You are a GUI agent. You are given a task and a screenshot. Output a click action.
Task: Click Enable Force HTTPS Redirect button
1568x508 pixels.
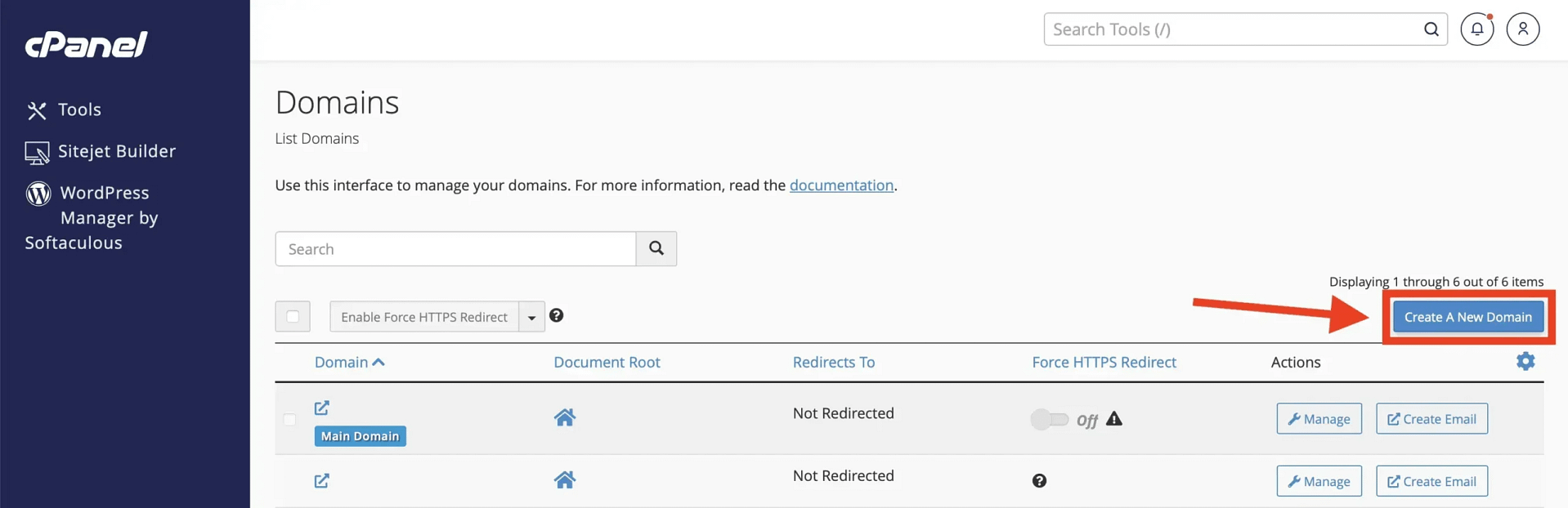424,317
